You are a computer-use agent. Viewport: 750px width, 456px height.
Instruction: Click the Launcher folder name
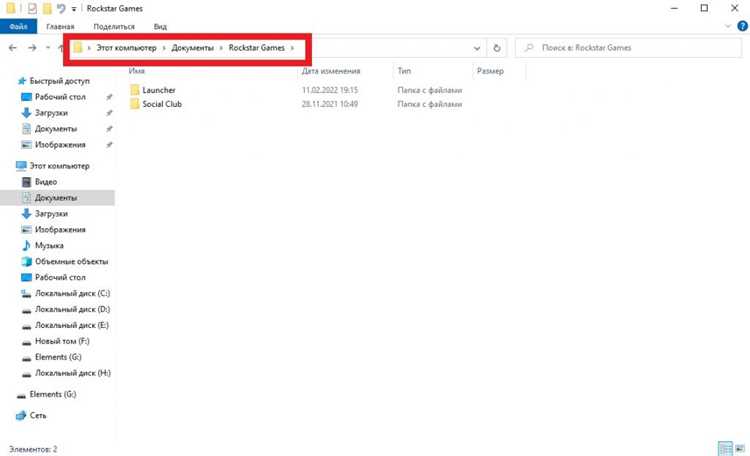(x=159, y=90)
